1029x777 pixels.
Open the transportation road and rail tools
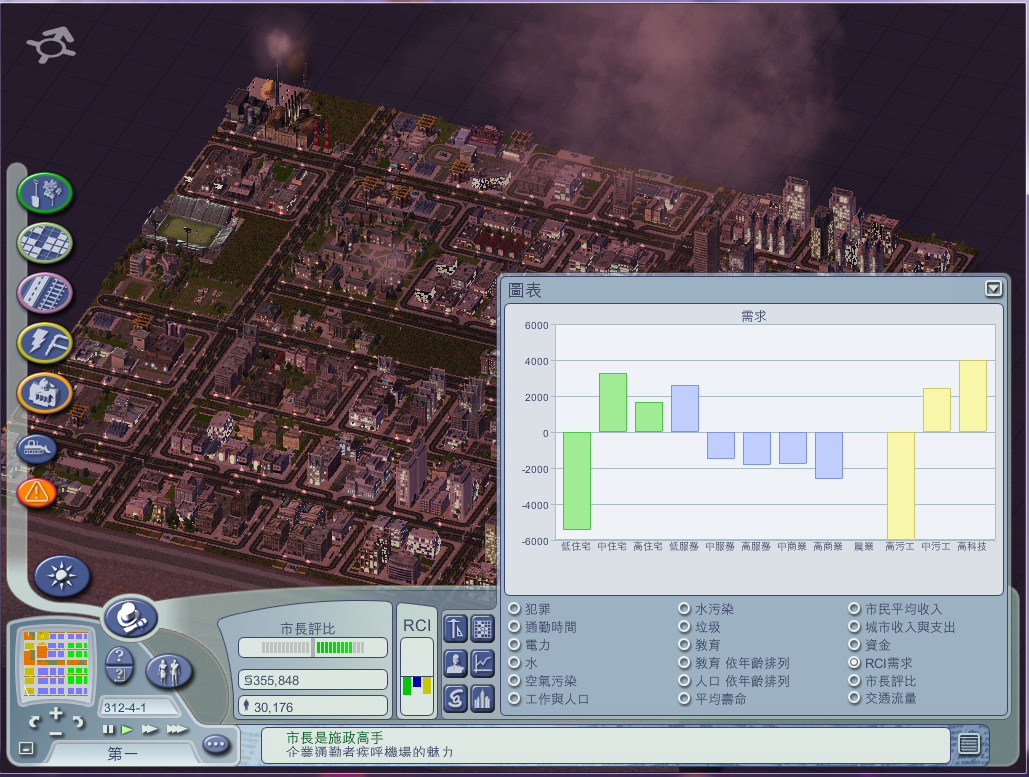tap(45, 293)
